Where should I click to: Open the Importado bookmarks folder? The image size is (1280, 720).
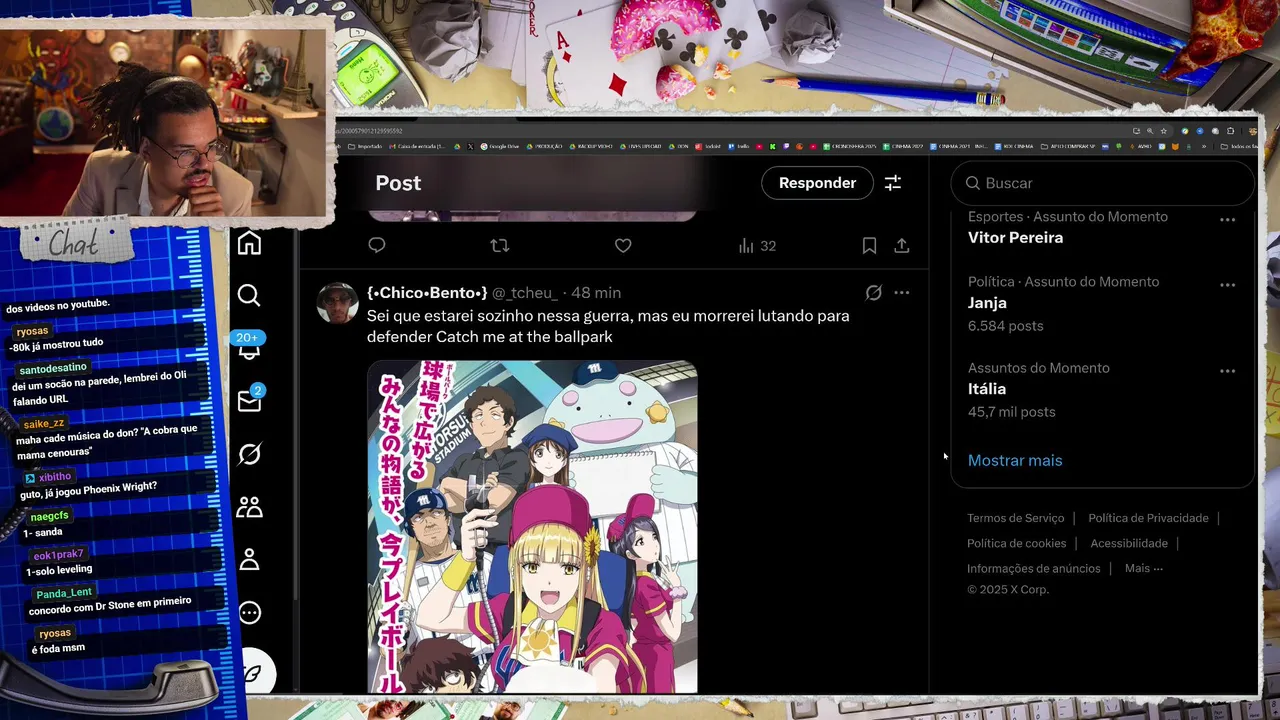[365, 146]
